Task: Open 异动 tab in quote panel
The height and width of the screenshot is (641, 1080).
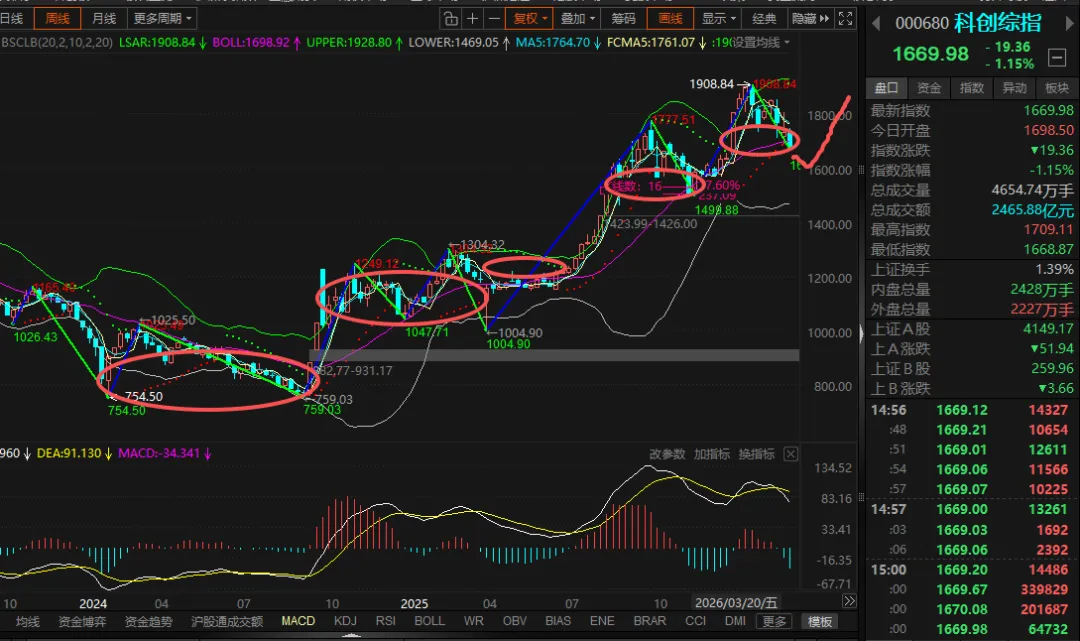Action: (1015, 88)
